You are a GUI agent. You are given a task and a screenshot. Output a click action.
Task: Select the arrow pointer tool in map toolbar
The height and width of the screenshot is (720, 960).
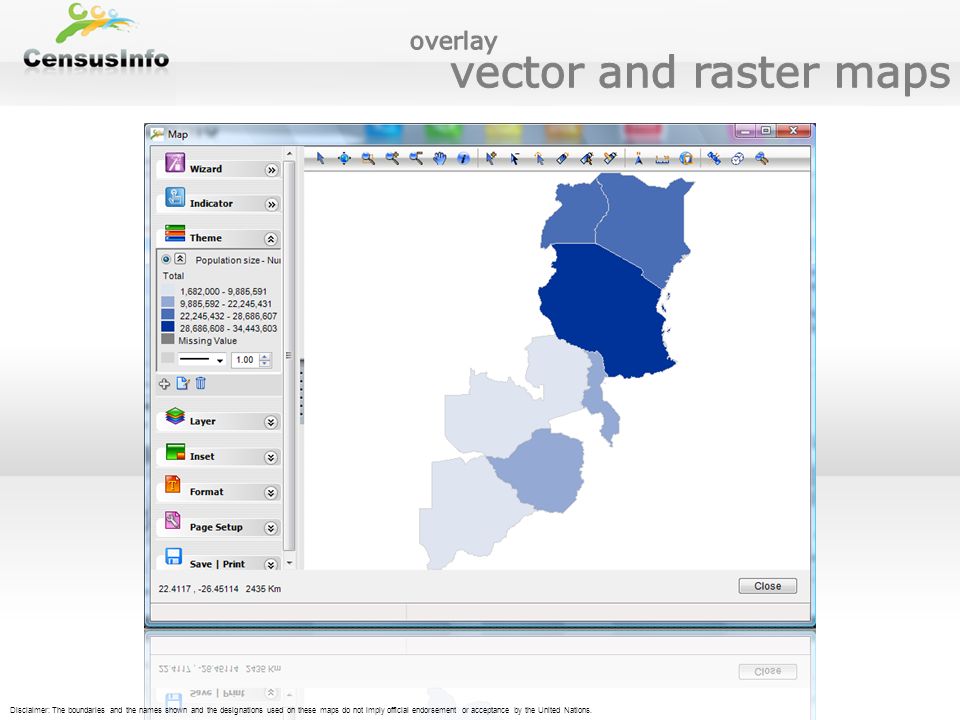[x=320, y=159]
